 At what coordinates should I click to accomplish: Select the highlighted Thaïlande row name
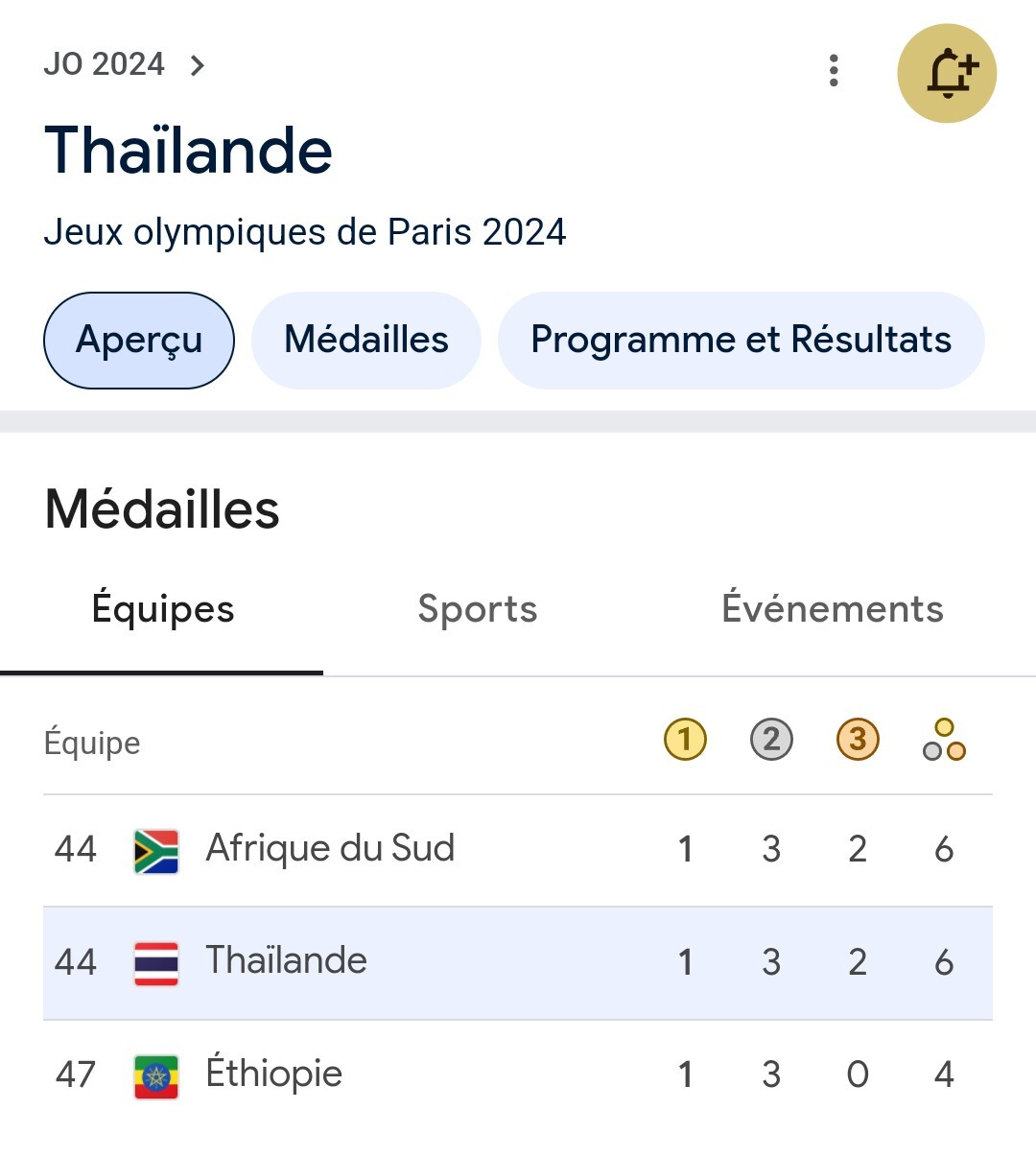point(286,961)
